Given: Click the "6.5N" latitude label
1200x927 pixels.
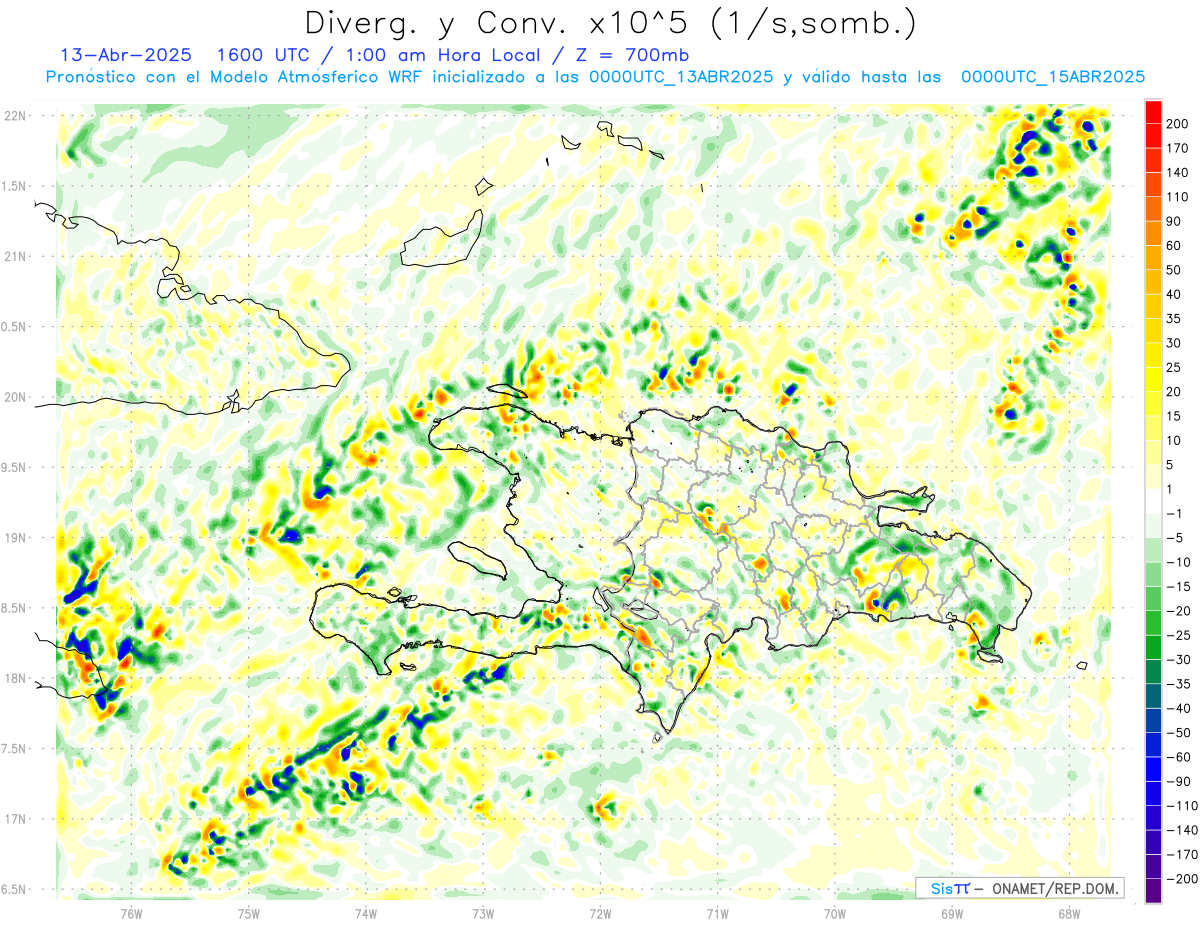Looking at the screenshot, I should pyautogui.click(x=14, y=889).
